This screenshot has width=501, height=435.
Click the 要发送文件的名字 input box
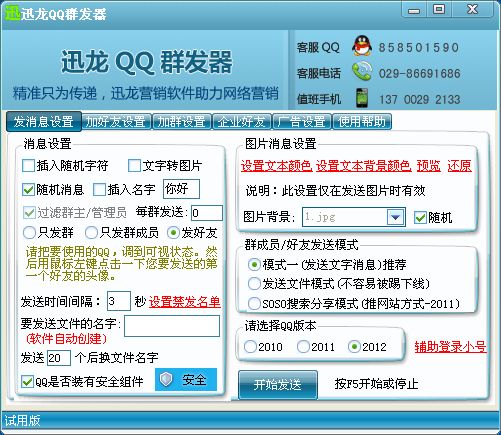tap(172, 326)
